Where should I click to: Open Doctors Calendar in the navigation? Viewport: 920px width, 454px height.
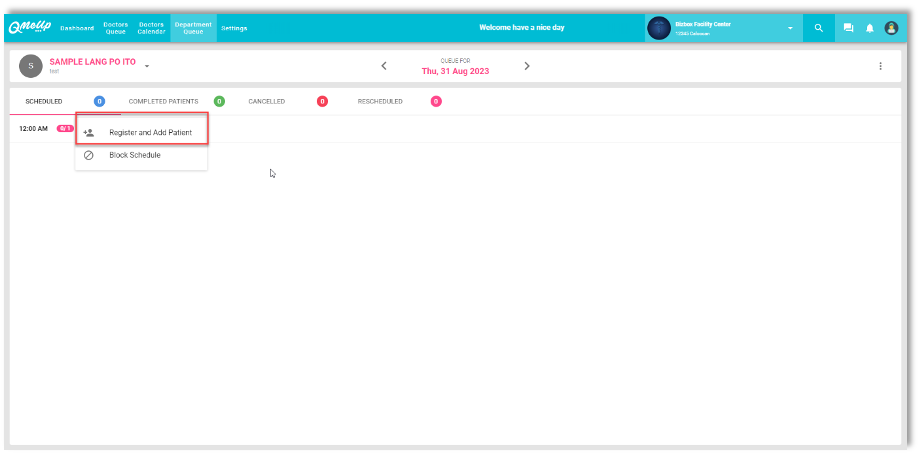pyautogui.click(x=151, y=27)
